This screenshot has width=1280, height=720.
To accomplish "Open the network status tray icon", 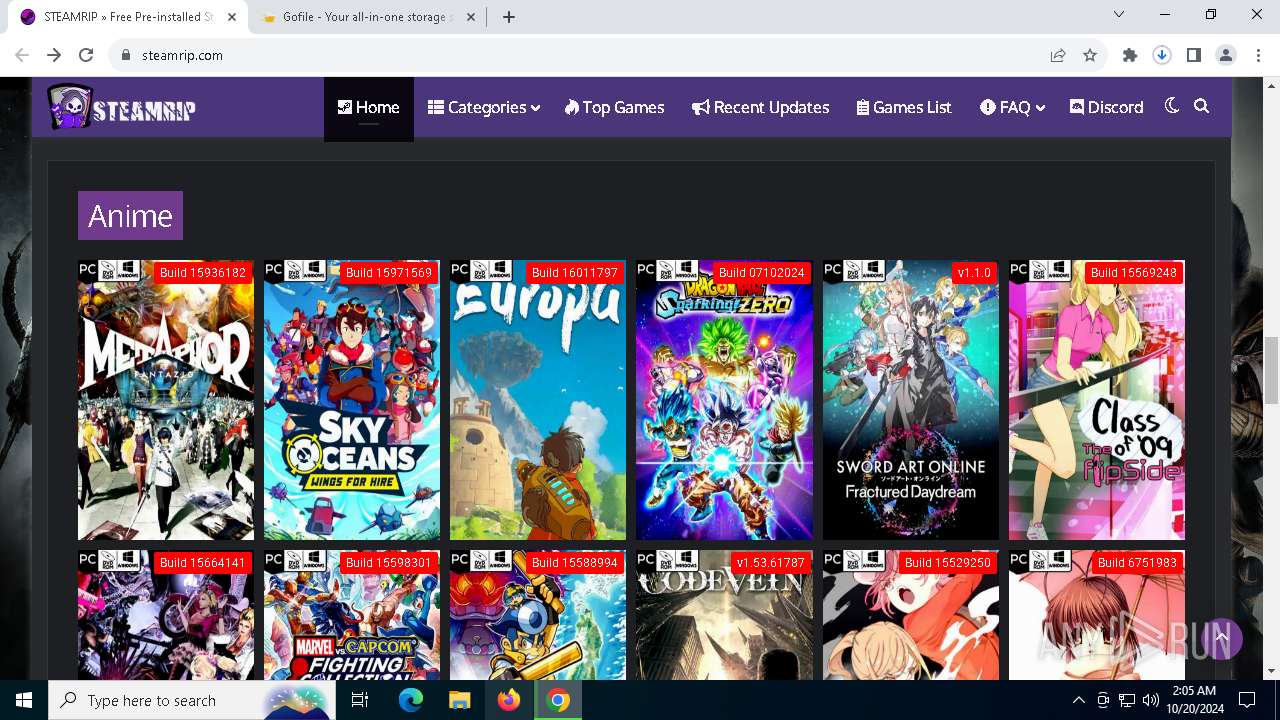I will [x=1127, y=700].
